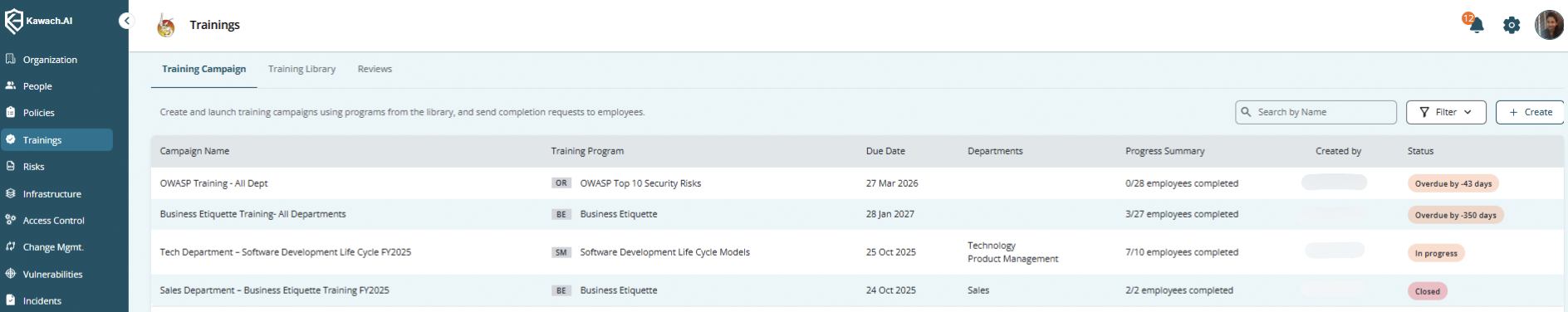Click the Status column header
The image size is (1568, 312).
(x=1420, y=151)
